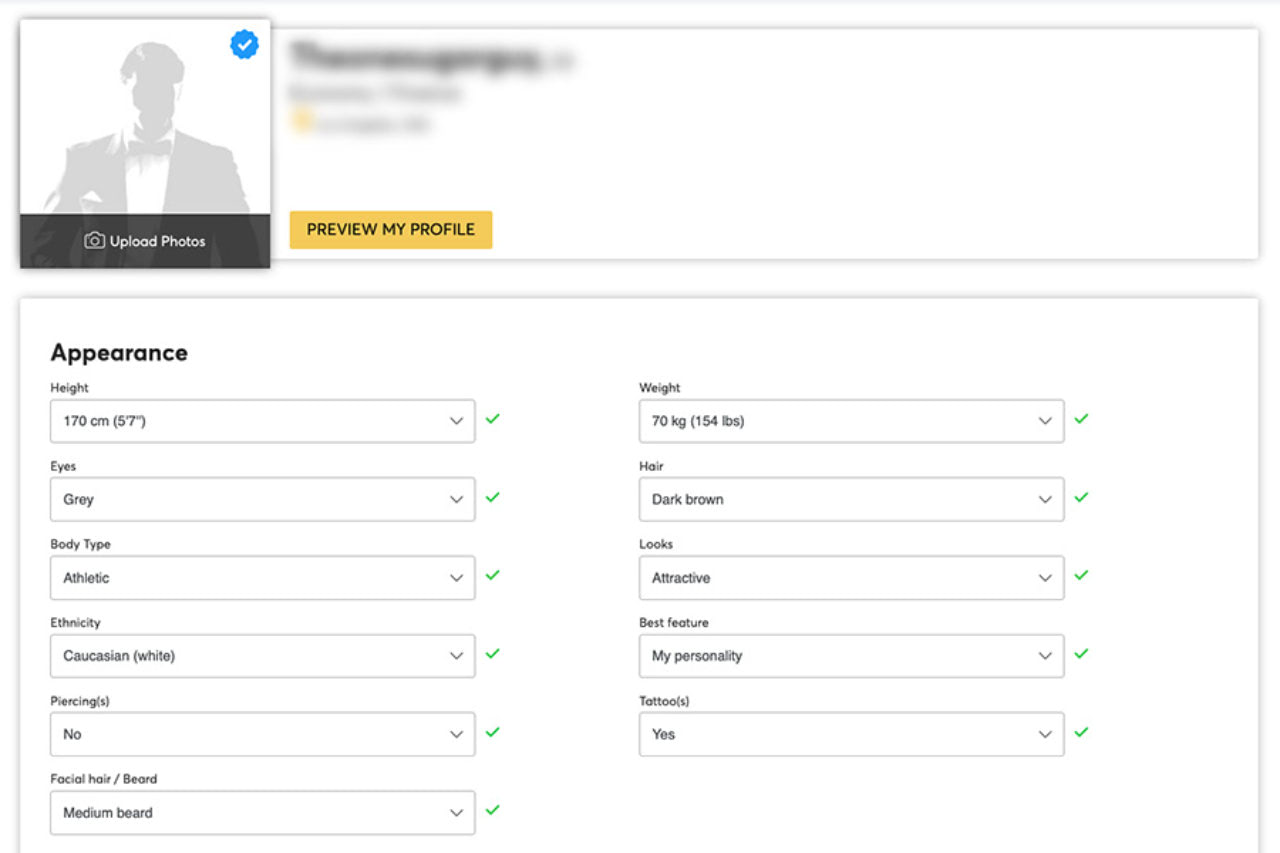Expand the Eyes dropdown set to Grey
The height and width of the screenshot is (853, 1280).
(x=262, y=499)
